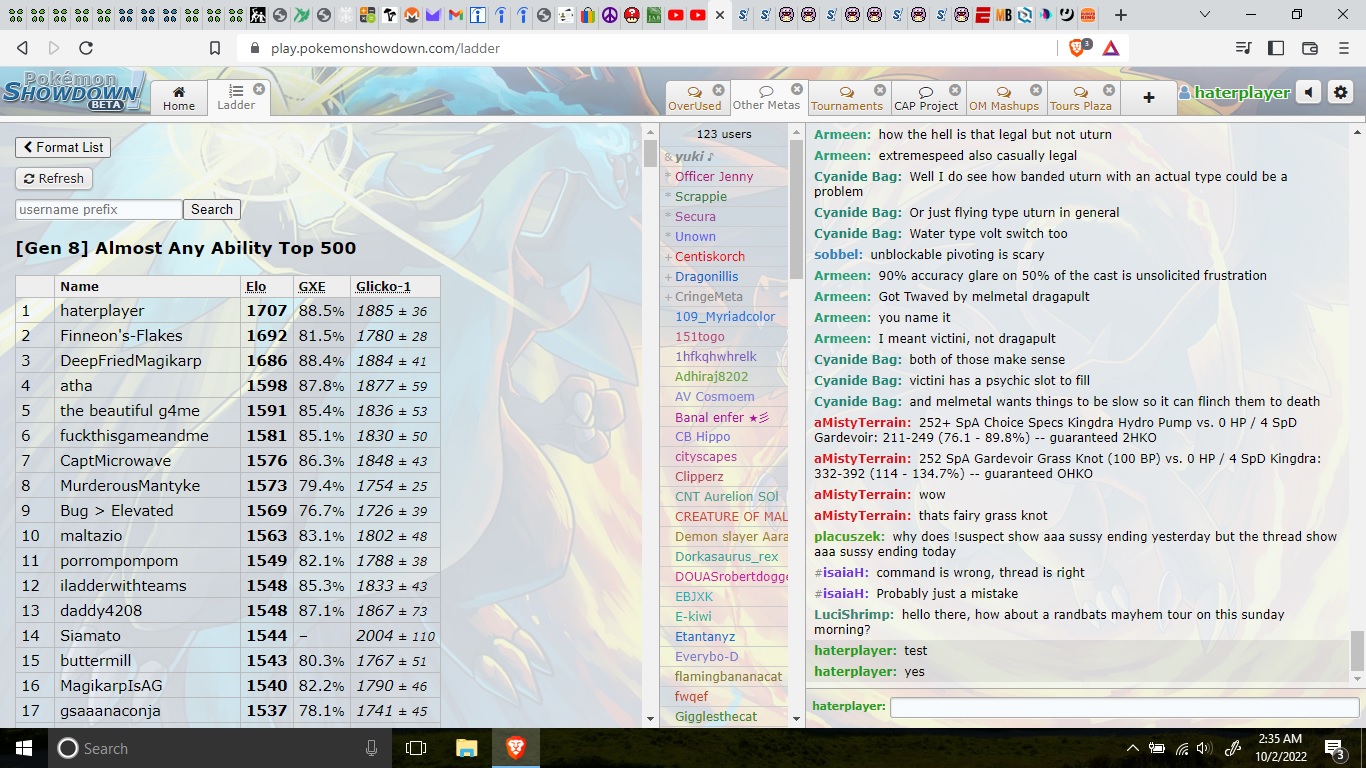
Task: Click the Glicko-1 column header
Action: click(383, 286)
